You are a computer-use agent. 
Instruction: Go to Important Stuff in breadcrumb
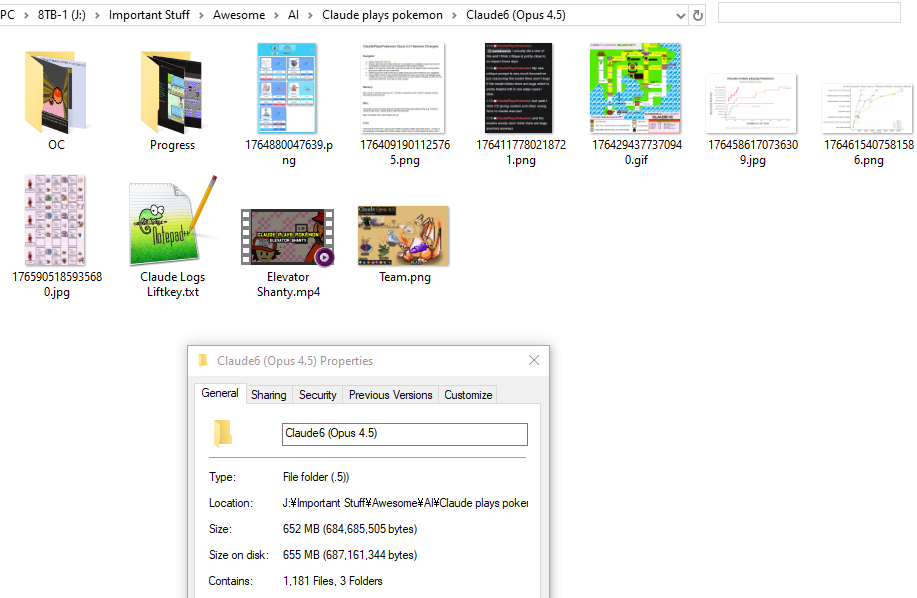point(149,15)
